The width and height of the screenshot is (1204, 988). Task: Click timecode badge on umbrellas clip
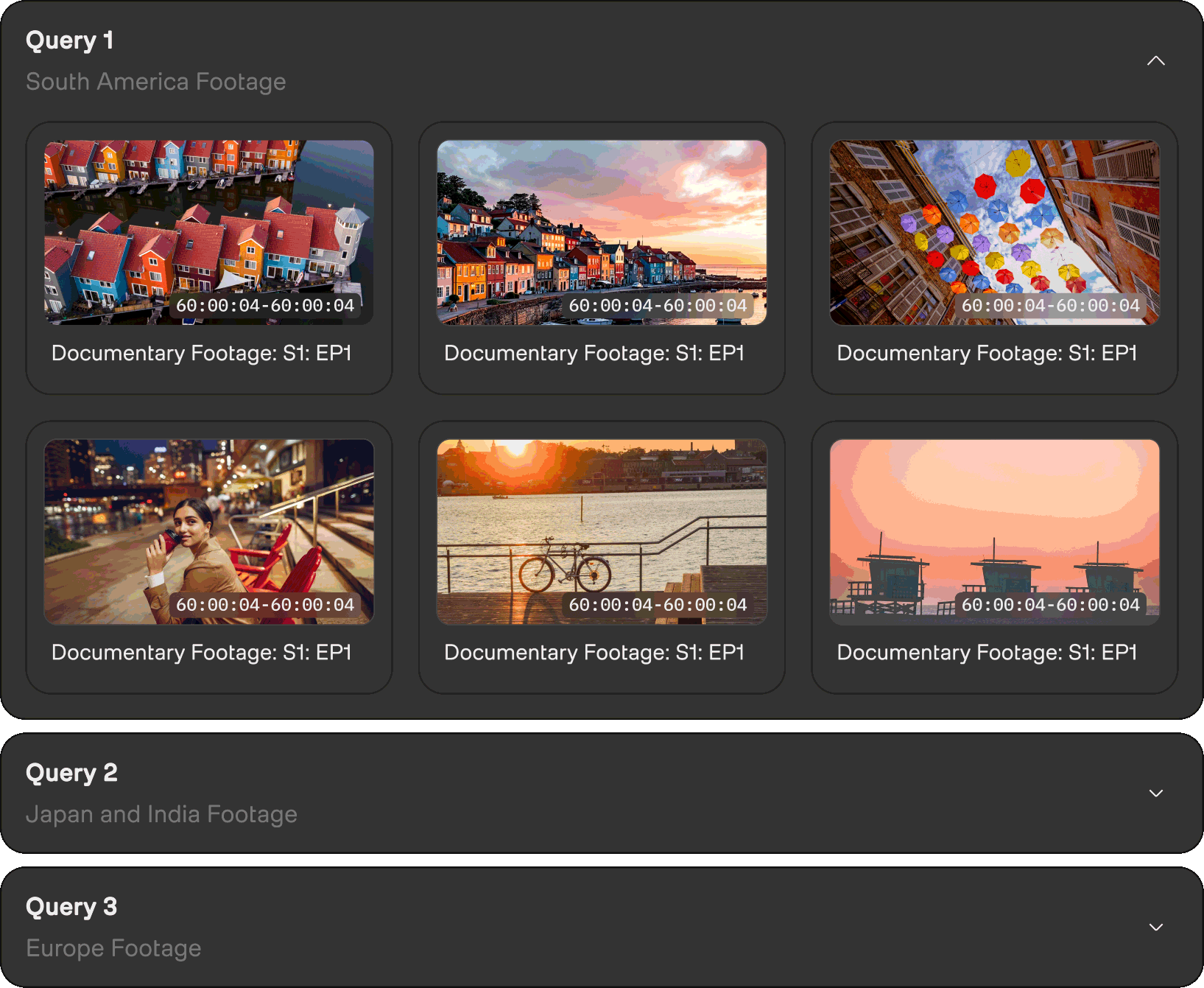[1051, 306]
